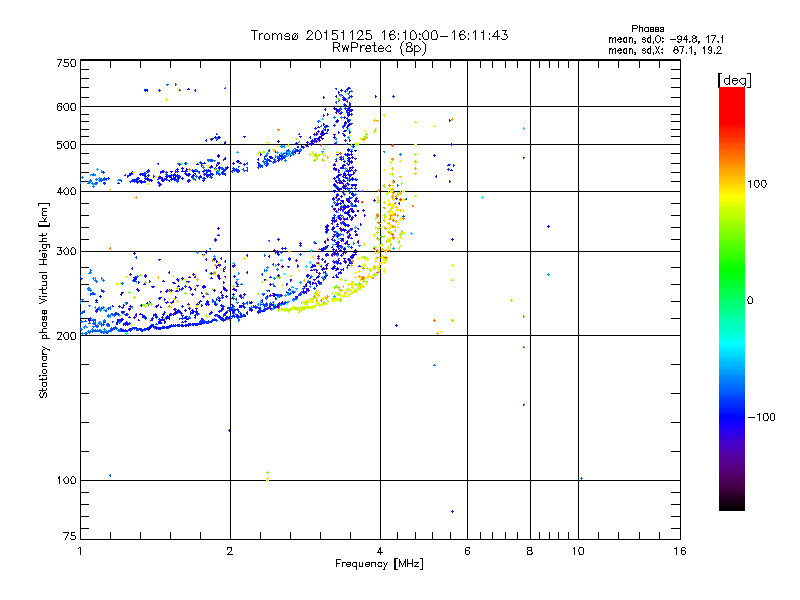This screenshot has height=600, width=800.
Task: Click the x-axis label '6'
Action: click(467, 551)
